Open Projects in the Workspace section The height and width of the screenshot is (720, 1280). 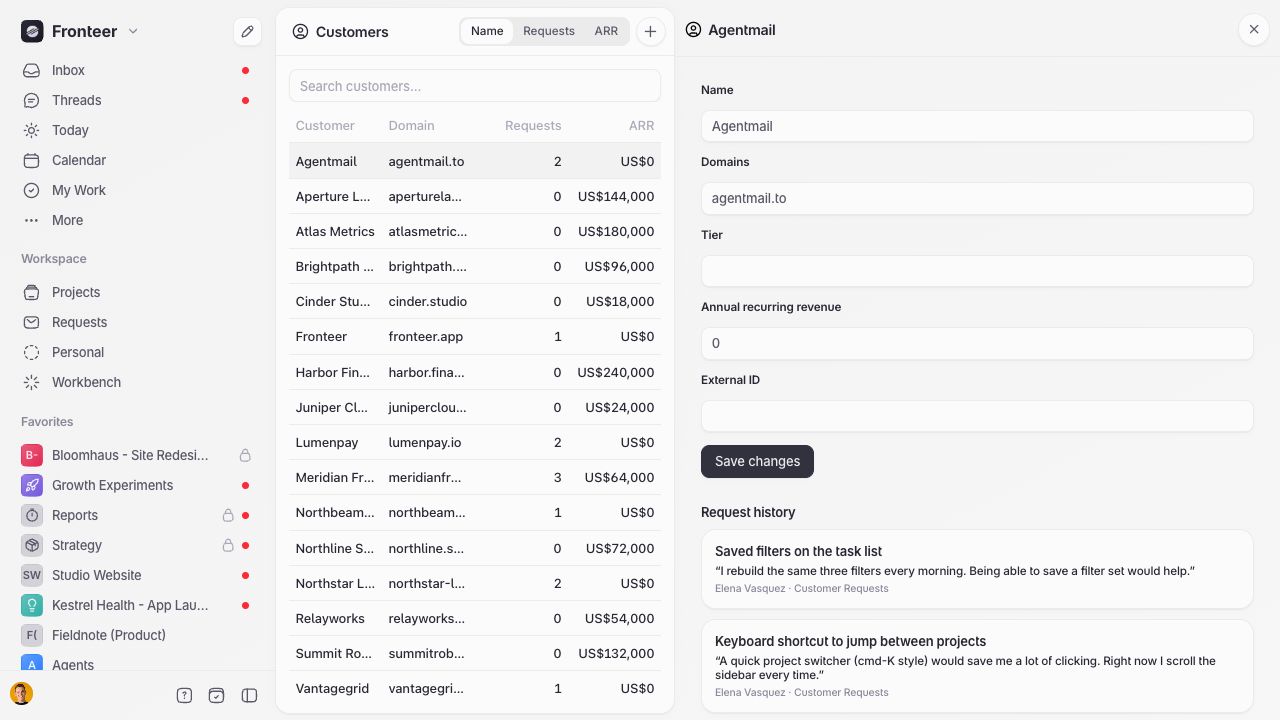tap(137, 292)
